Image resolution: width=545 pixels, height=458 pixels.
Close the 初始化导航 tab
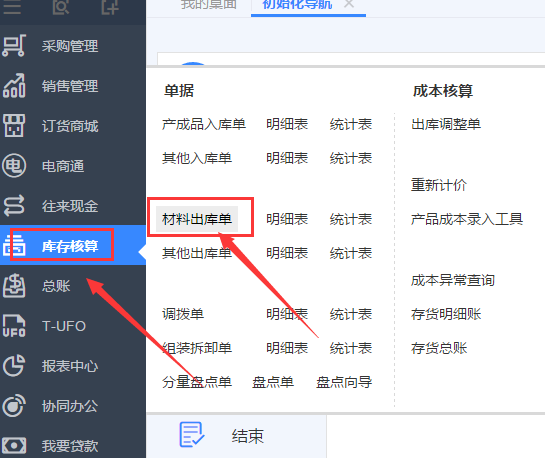coord(349,4)
